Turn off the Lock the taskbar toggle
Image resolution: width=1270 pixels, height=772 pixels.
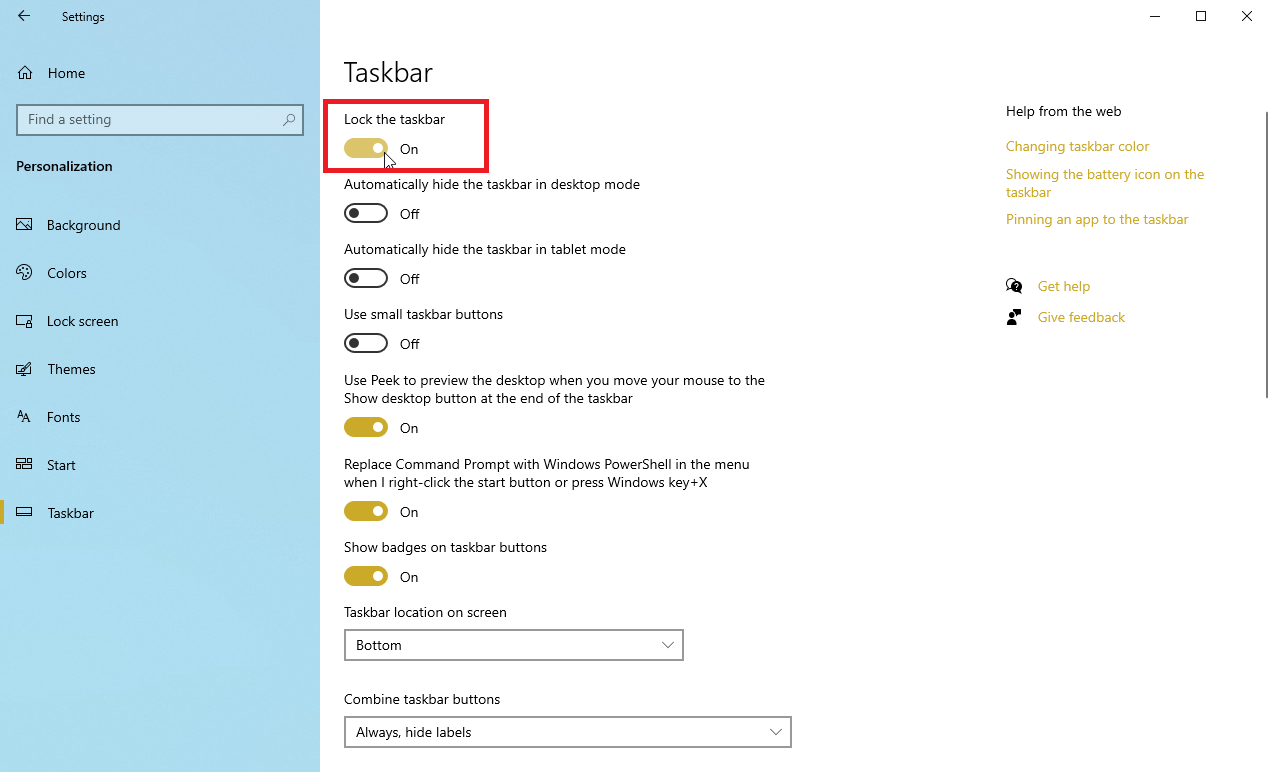click(366, 148)
